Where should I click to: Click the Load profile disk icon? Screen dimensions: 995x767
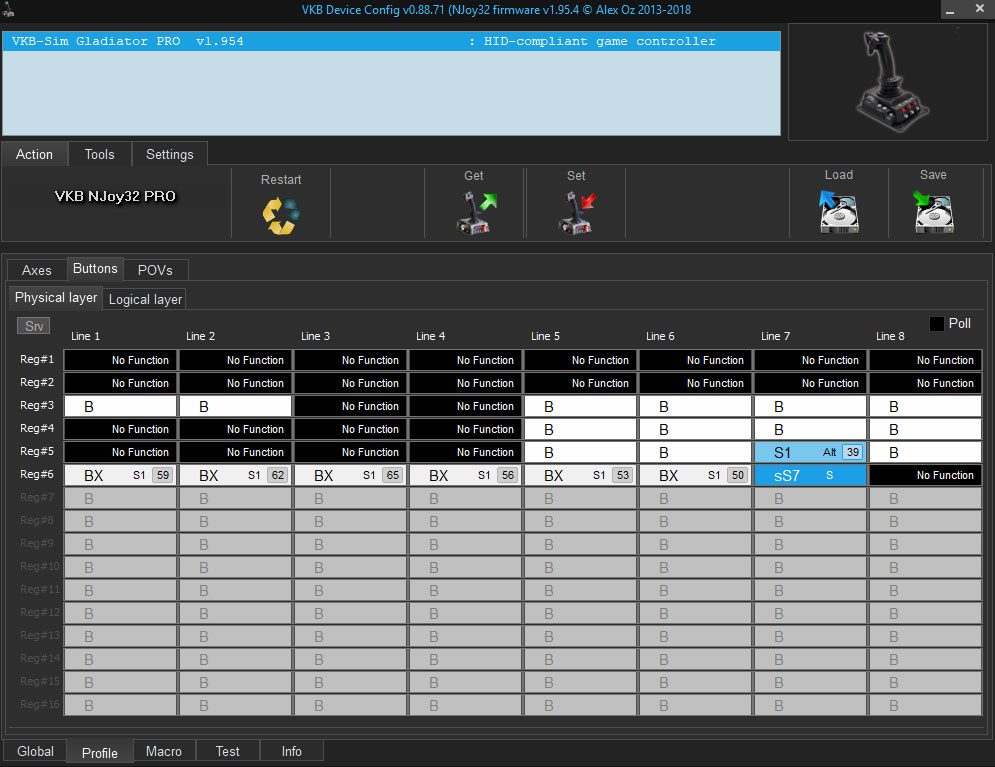click(x=838, y=212)
